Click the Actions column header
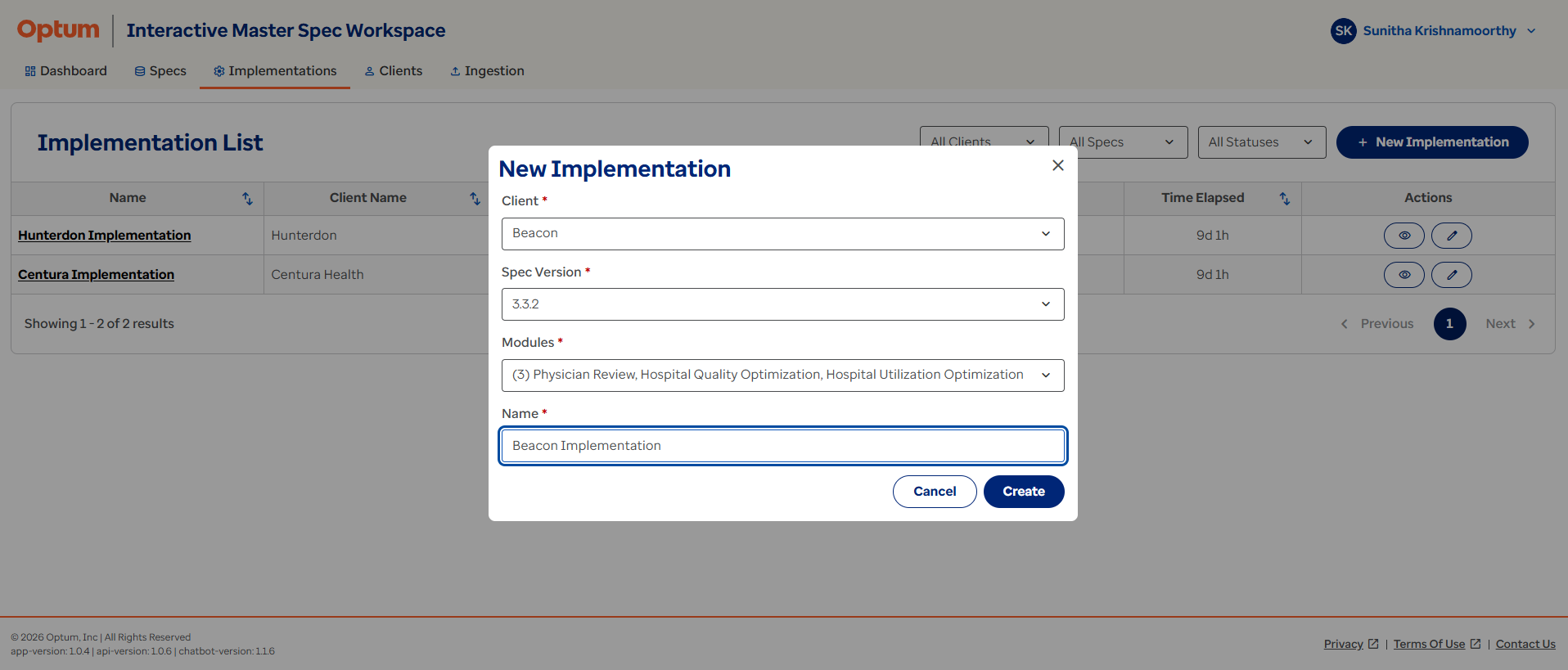1568x670 pixels. tap(1428, 198)
